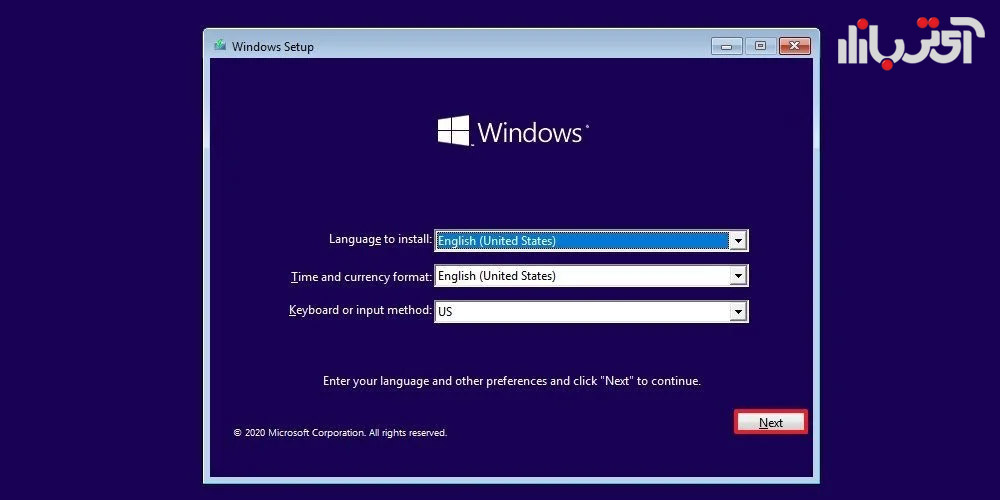Click the "Time and currency format:" label
This screenshot has height=500, width=1000.
tap(361, 277)
